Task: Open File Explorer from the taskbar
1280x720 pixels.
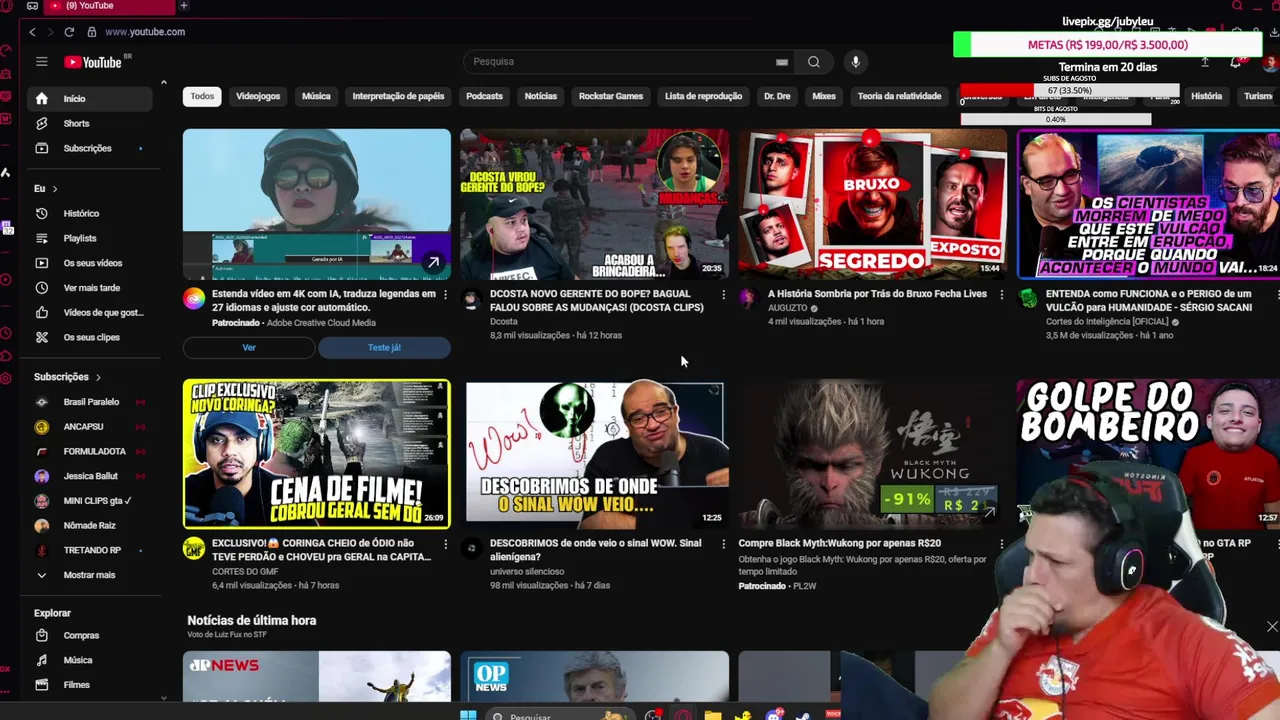Action: (712, 715)
